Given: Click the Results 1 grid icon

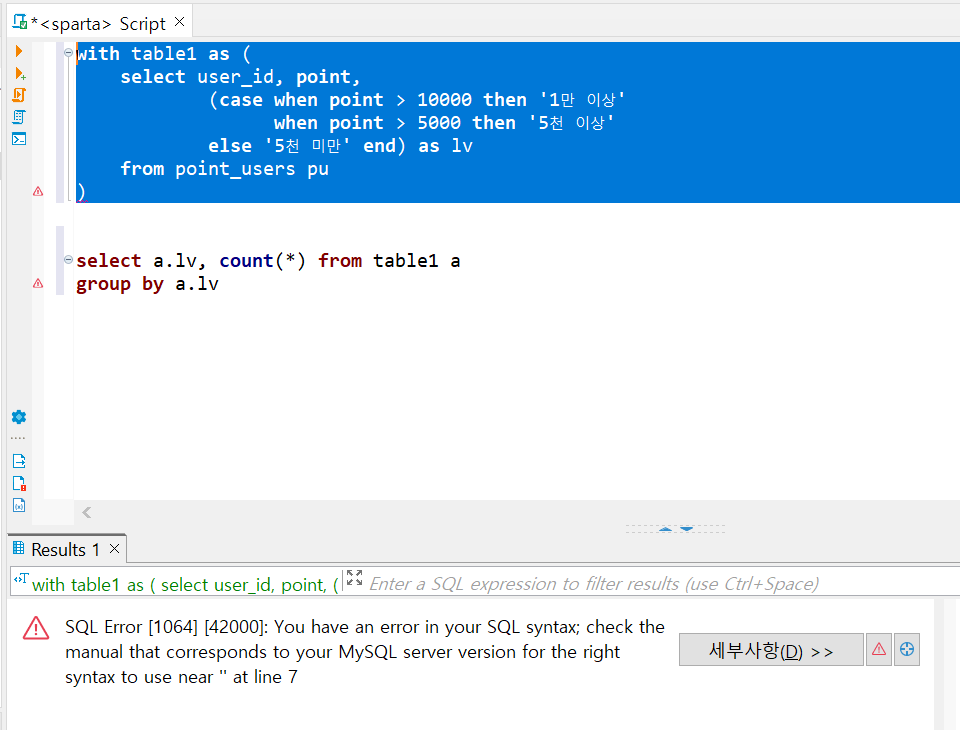Looking at the screenshot, I should [19, 548].
